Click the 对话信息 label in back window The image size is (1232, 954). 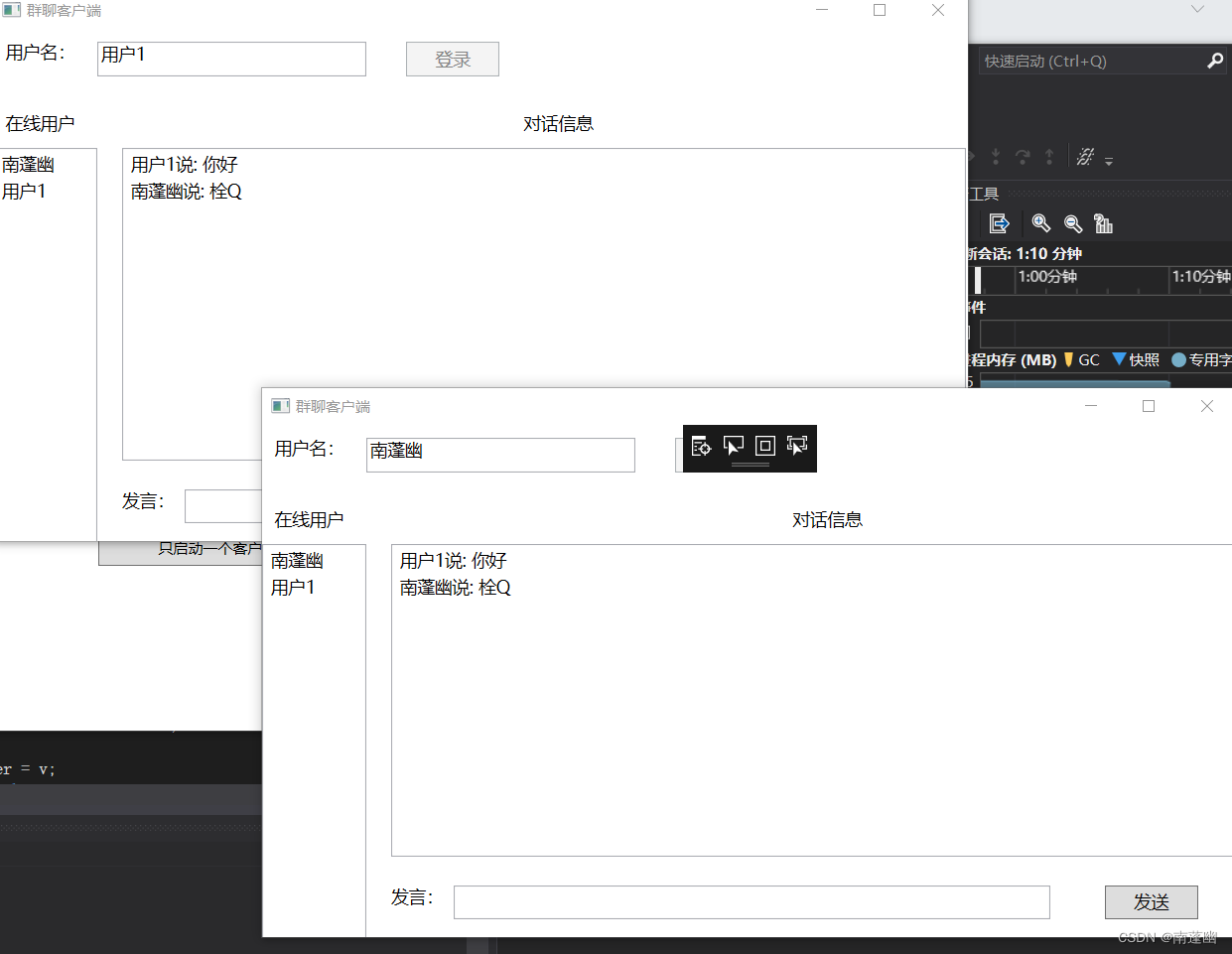click(x=558, y=124)
